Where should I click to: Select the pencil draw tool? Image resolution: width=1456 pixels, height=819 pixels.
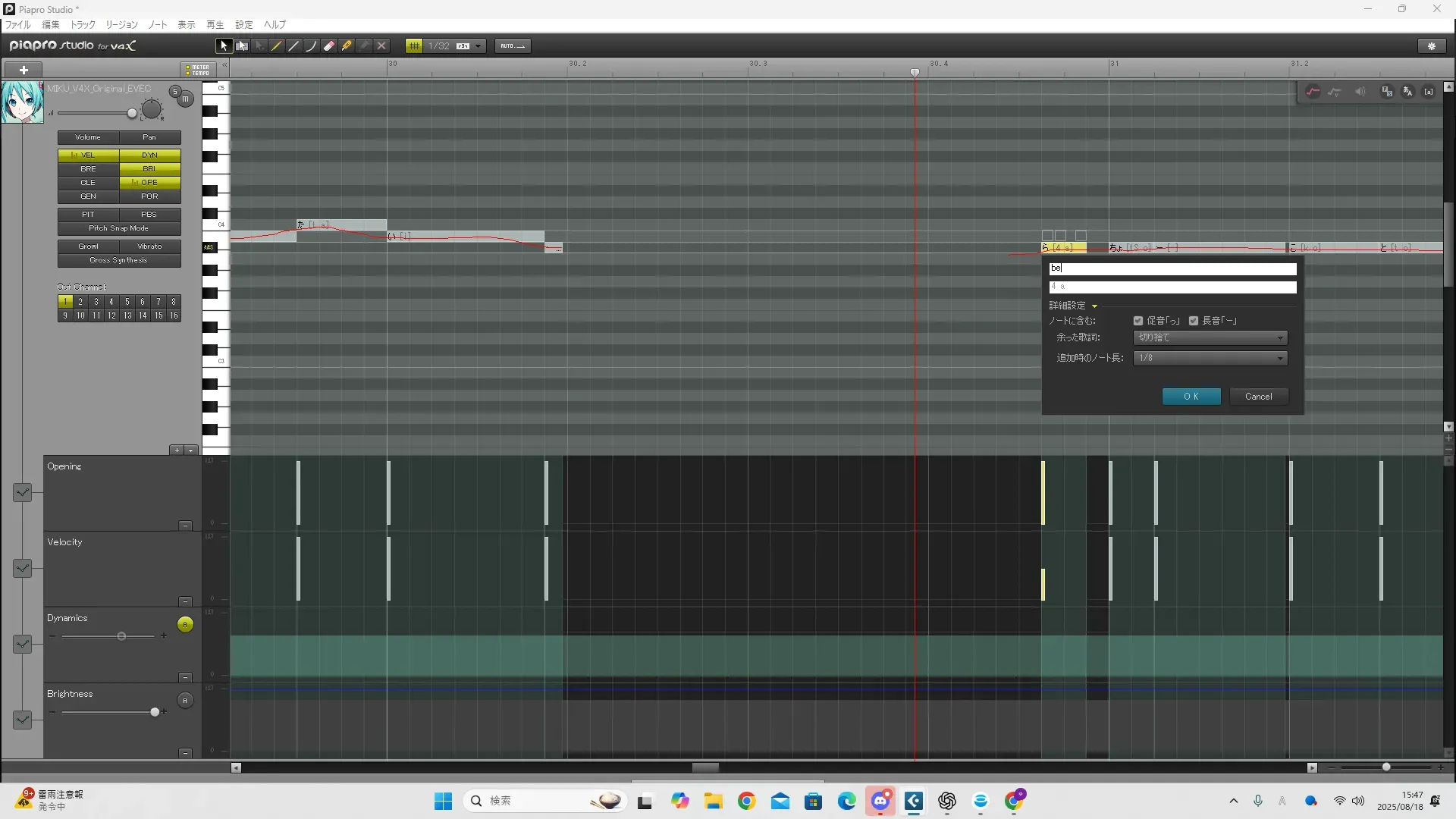point(277,46)
